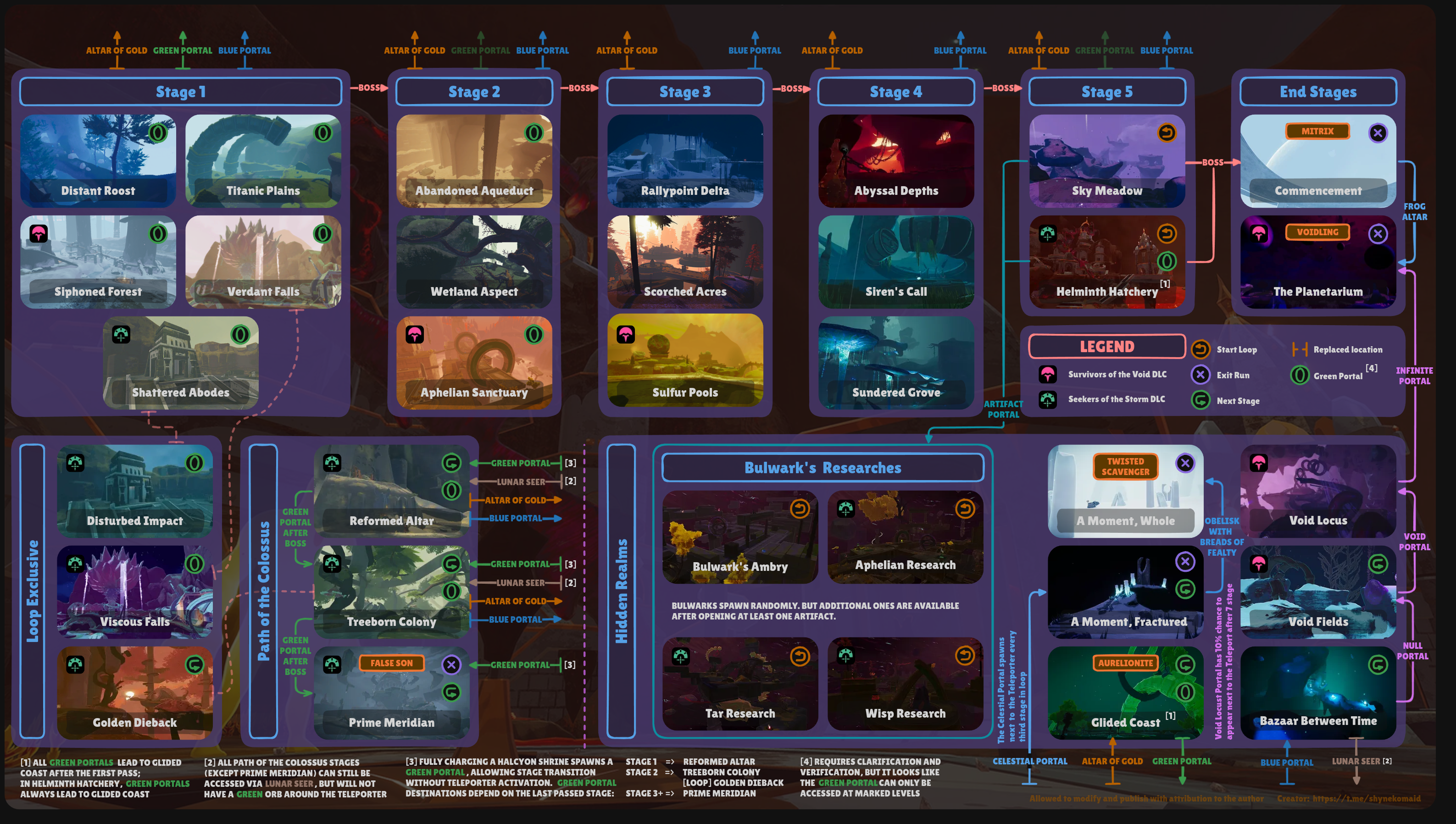Open the Wetland Aspect thumbnail
This screenshot has height=824, width=1456.
(474, 262)
